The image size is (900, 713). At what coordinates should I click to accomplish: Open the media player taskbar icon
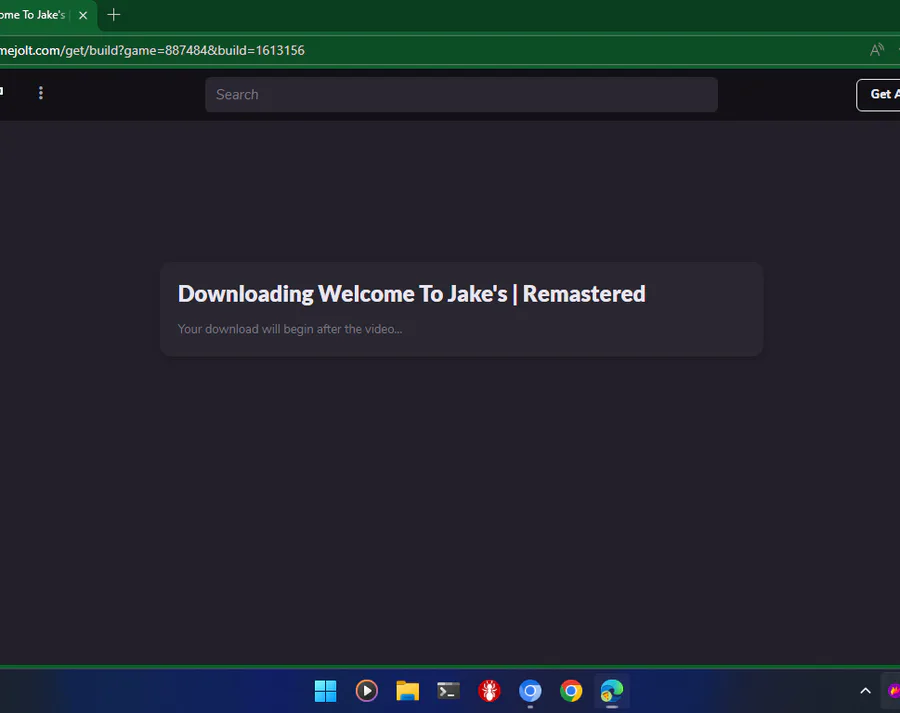pos(367,691)
